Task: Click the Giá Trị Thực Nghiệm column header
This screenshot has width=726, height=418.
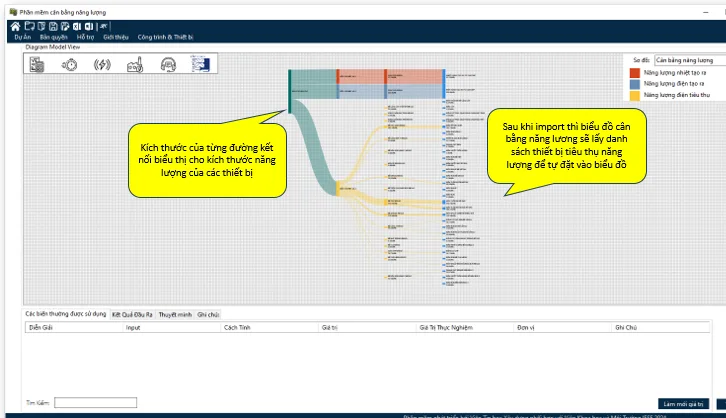Action: pos(464,327)
